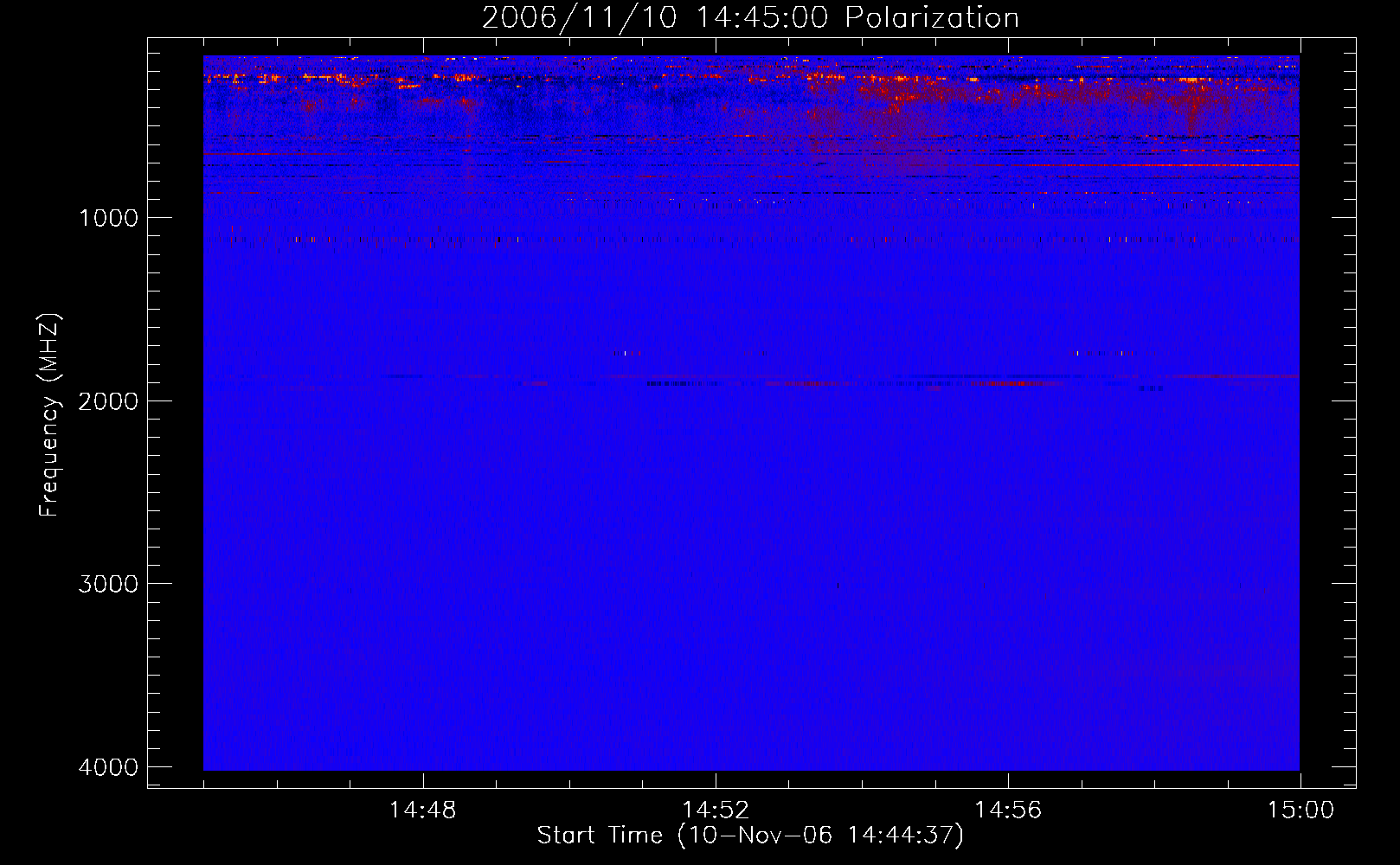Click the 'Frequency (MHZ)' y-axis label
The image size is (1400, 865).
pyautogui.click(x=50, y=415)
